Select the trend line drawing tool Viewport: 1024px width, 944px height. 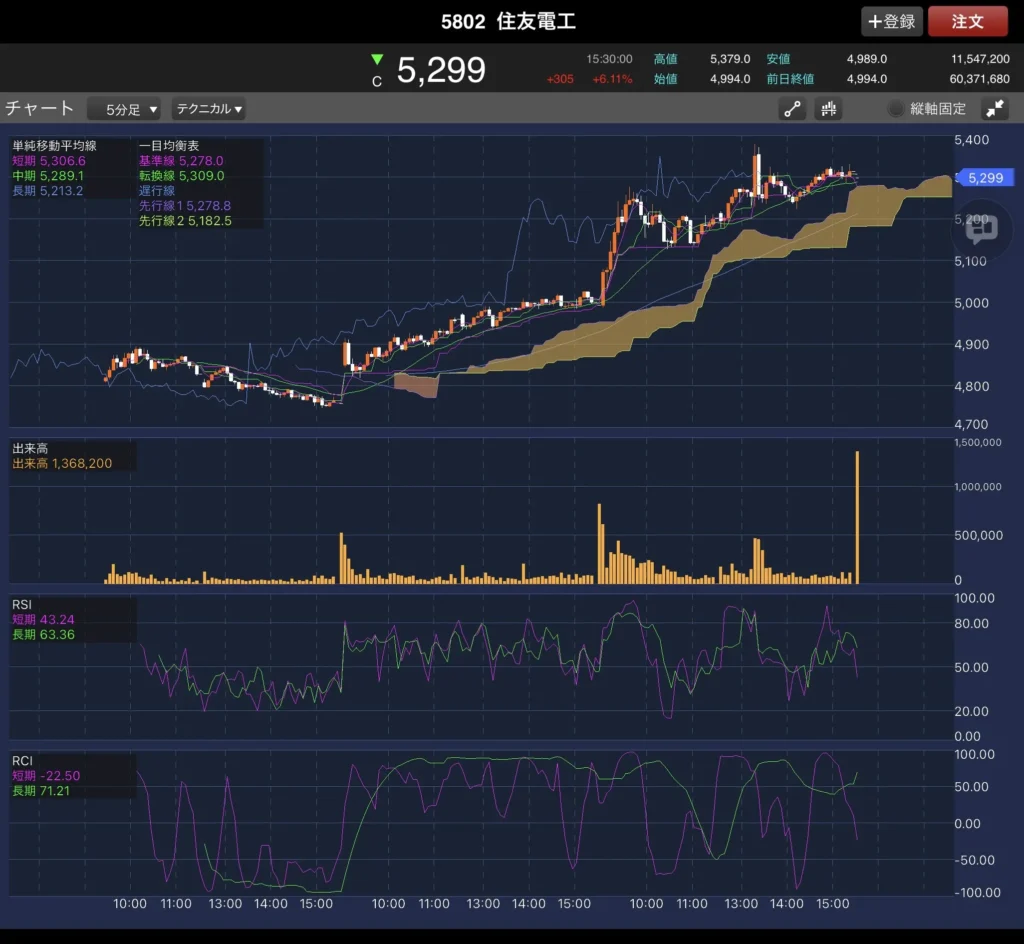(x=793, y=109)
